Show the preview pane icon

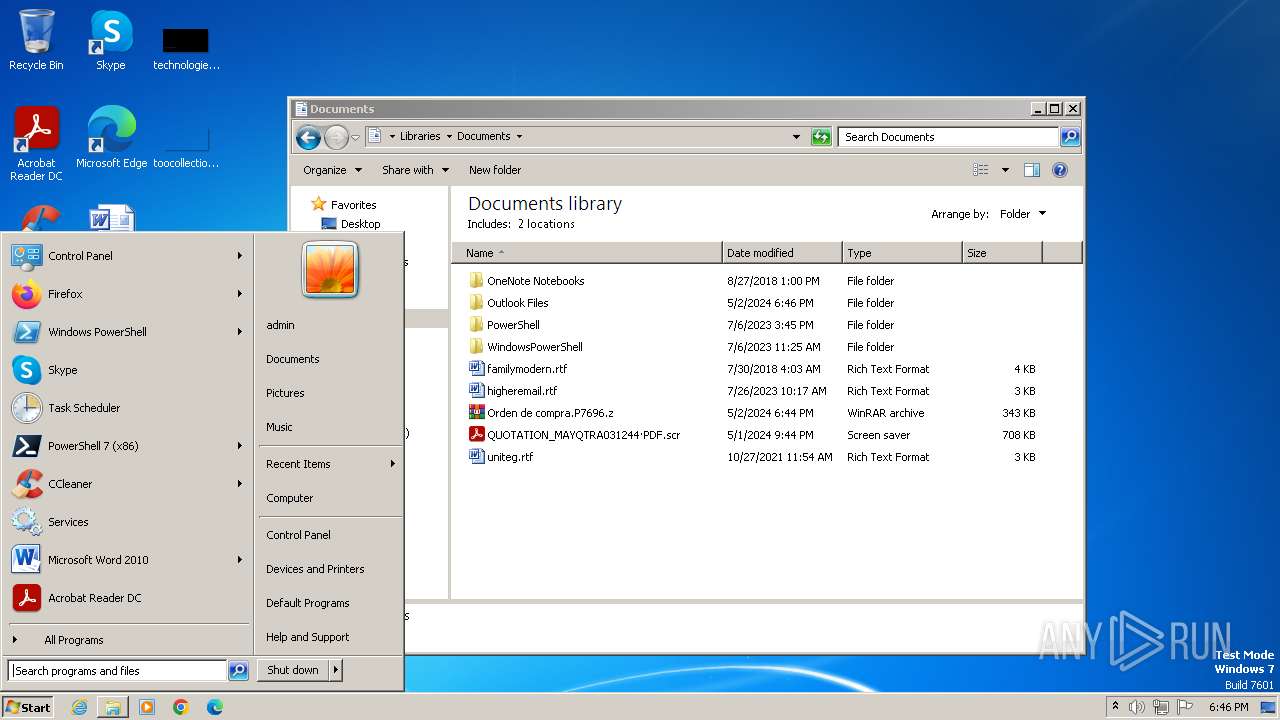click(x=1032, y=170)
